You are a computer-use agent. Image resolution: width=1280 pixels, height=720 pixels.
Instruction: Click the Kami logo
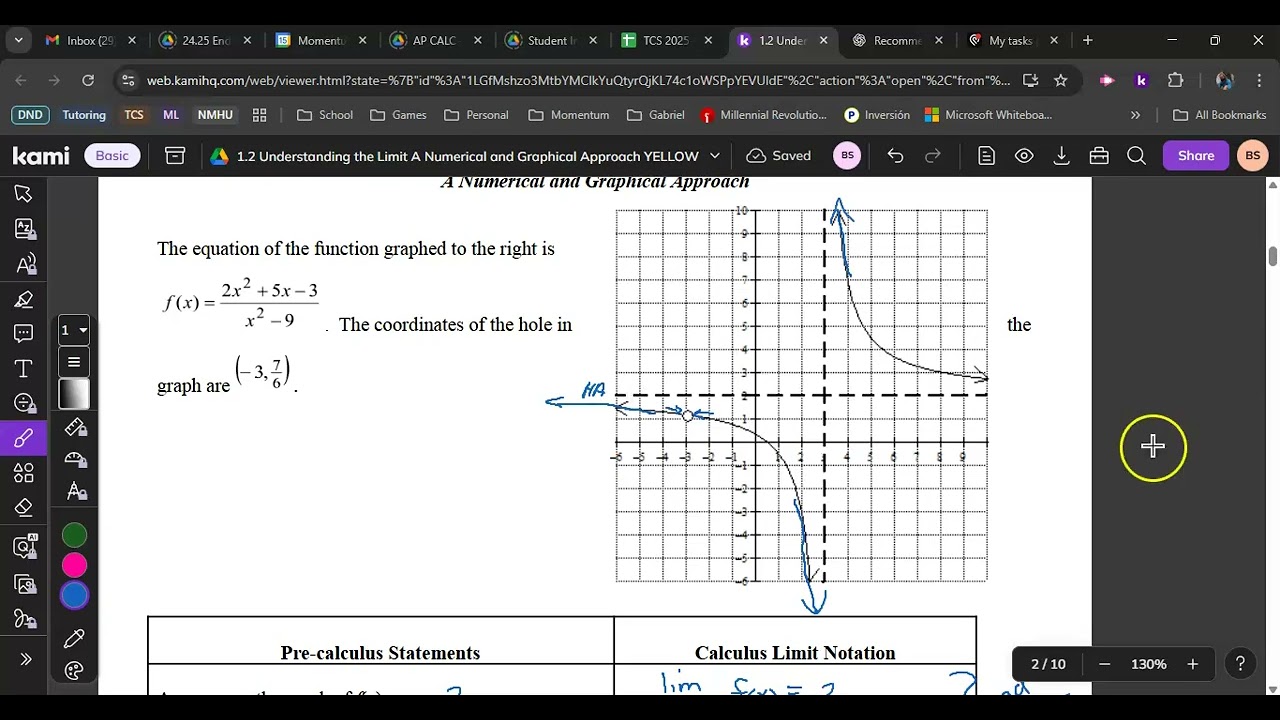point(41,156)
